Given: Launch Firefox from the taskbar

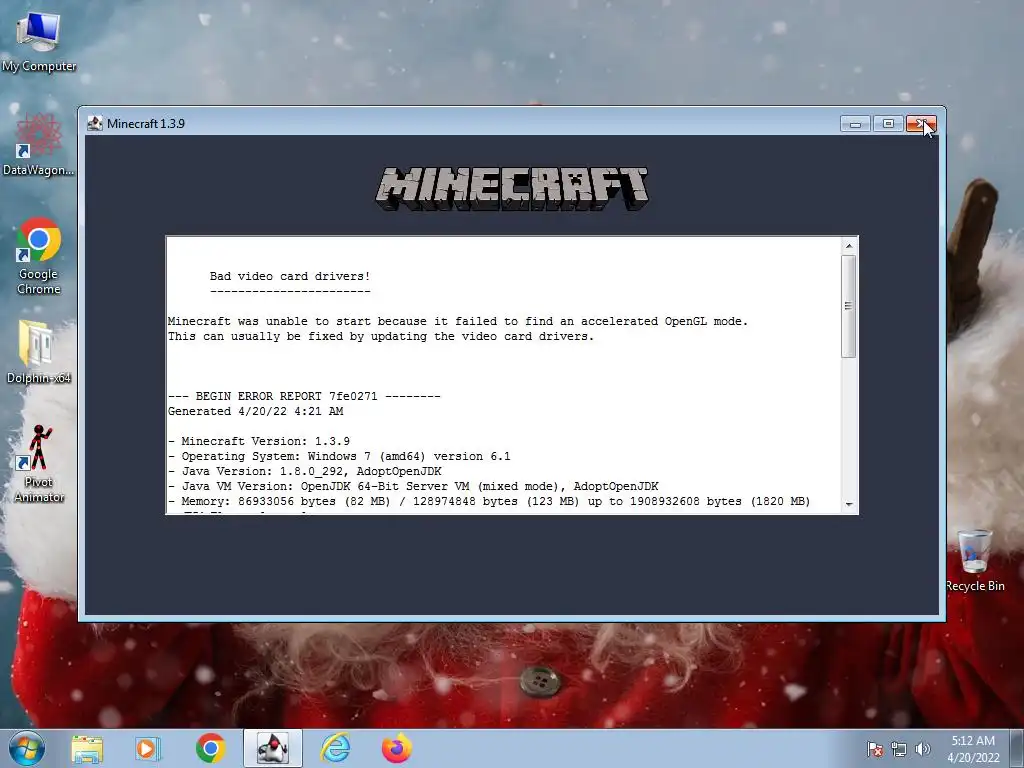Looking at the screenshot, I should (x=396, y=748).
